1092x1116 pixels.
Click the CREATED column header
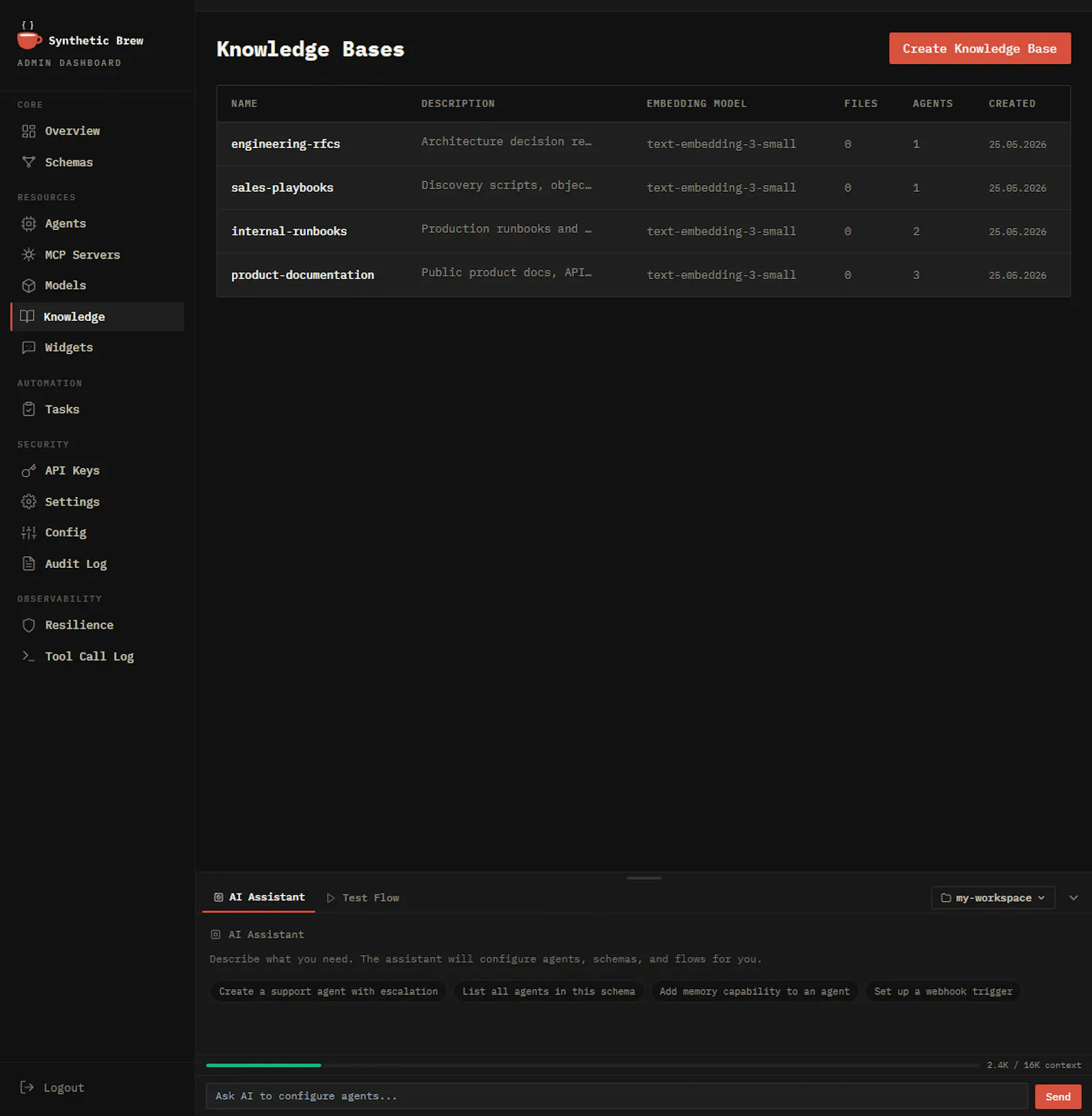[x=1011, y=104]
